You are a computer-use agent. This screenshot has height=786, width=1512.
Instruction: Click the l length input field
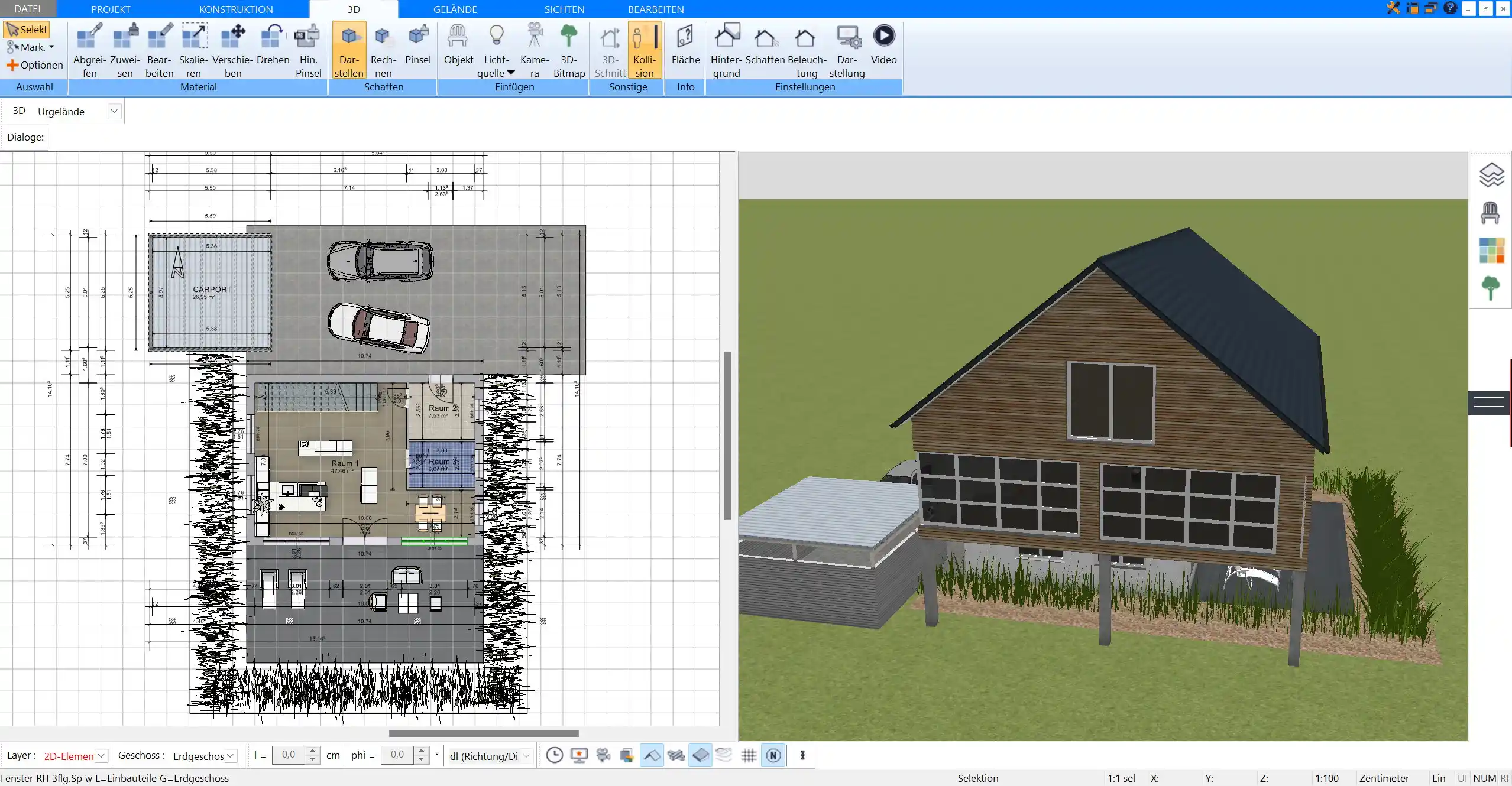[x=289, y=755]
